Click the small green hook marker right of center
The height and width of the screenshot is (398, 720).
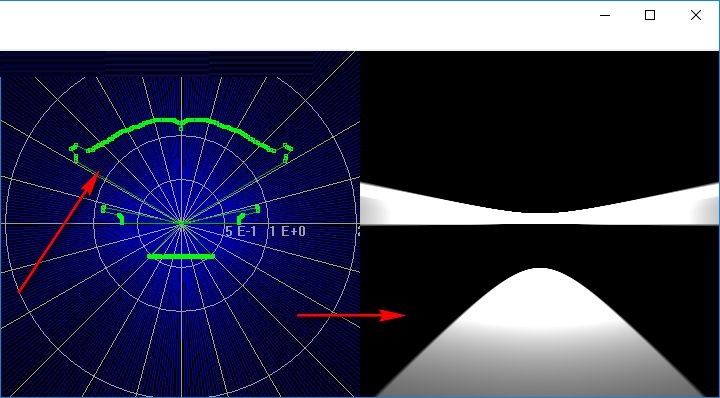pos(240,219)
